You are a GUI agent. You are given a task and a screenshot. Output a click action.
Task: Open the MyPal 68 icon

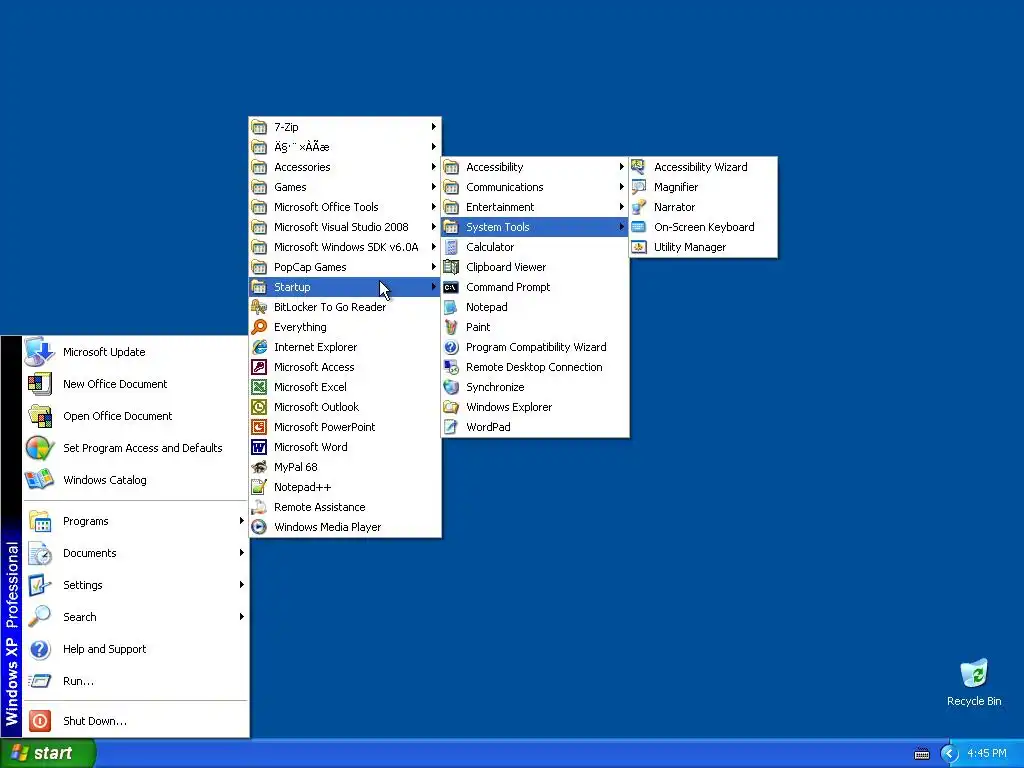click(259, 467)
